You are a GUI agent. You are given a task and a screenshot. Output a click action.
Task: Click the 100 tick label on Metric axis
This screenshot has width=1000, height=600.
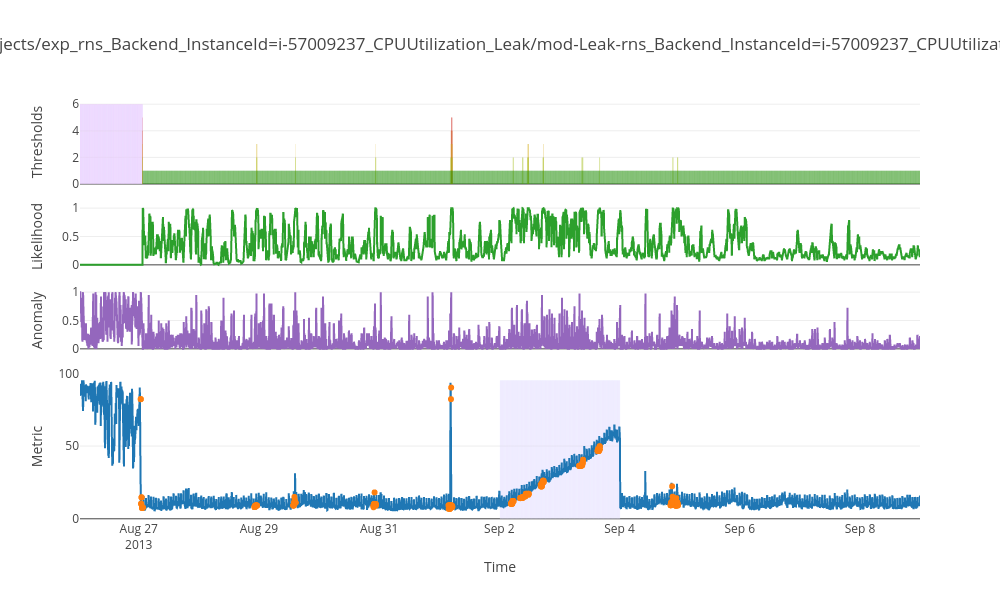coord(69,374)
